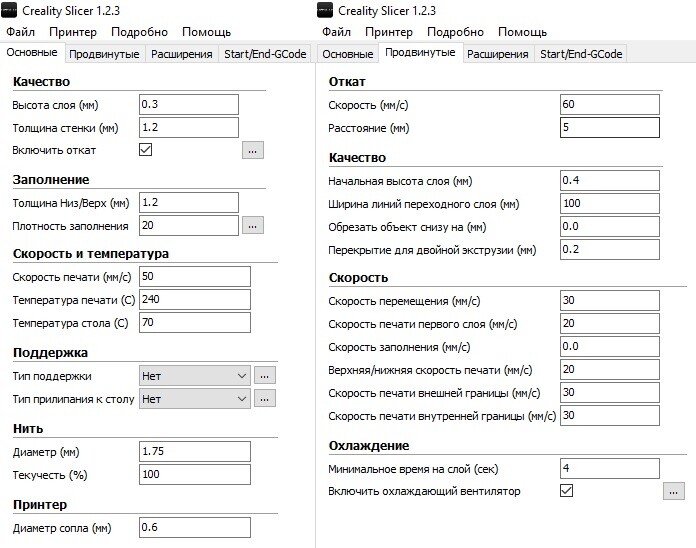Viewport: 696px width, 548px height.
Task: Expand the Тип поддержки dropdown
Action: coord(195,376)
